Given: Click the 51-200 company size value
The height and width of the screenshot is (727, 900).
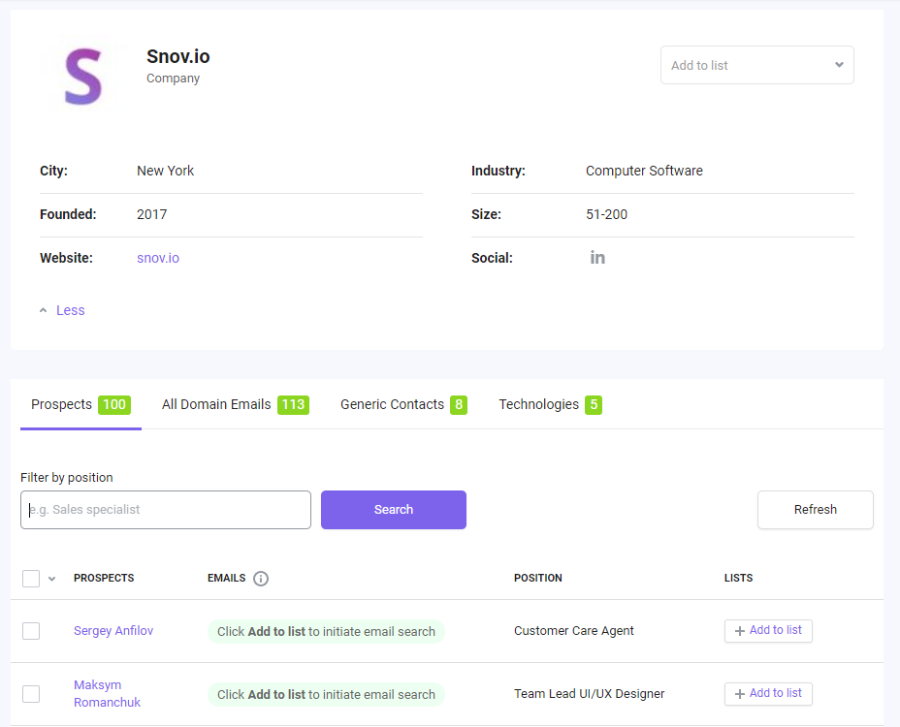Looking at the screenshot, I should pos(607,215).
